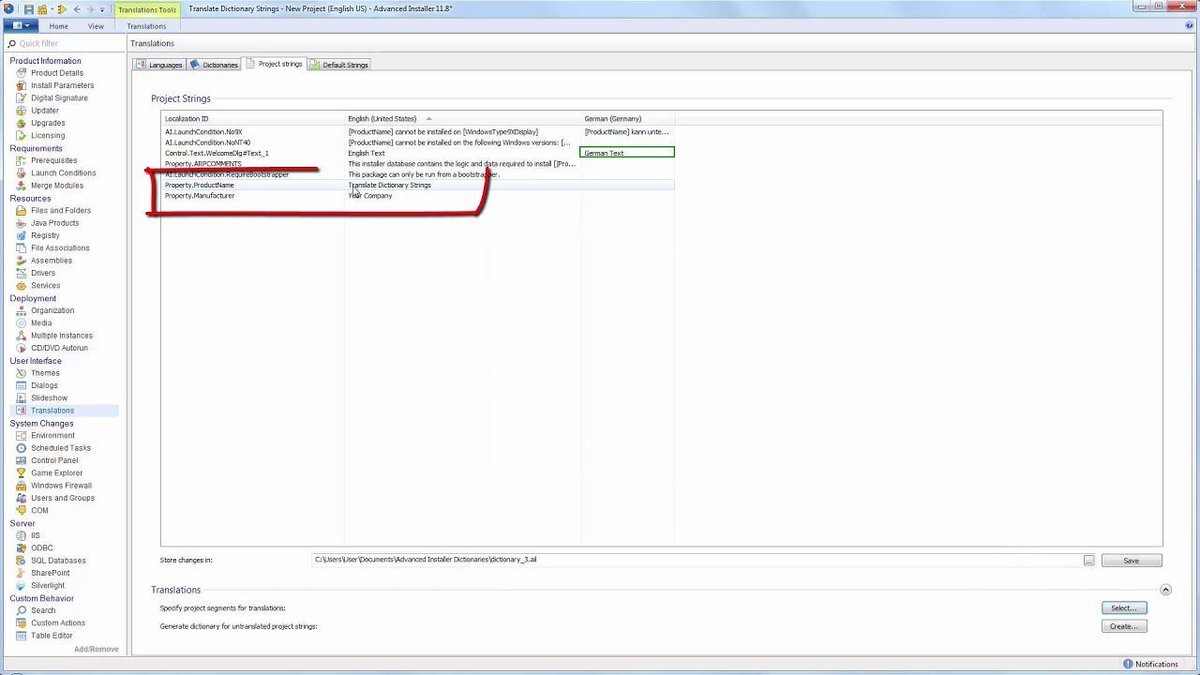Go back with the left arrow icon
The width and height of the screenshot is (1200, 675).
(x=77, y=9)
